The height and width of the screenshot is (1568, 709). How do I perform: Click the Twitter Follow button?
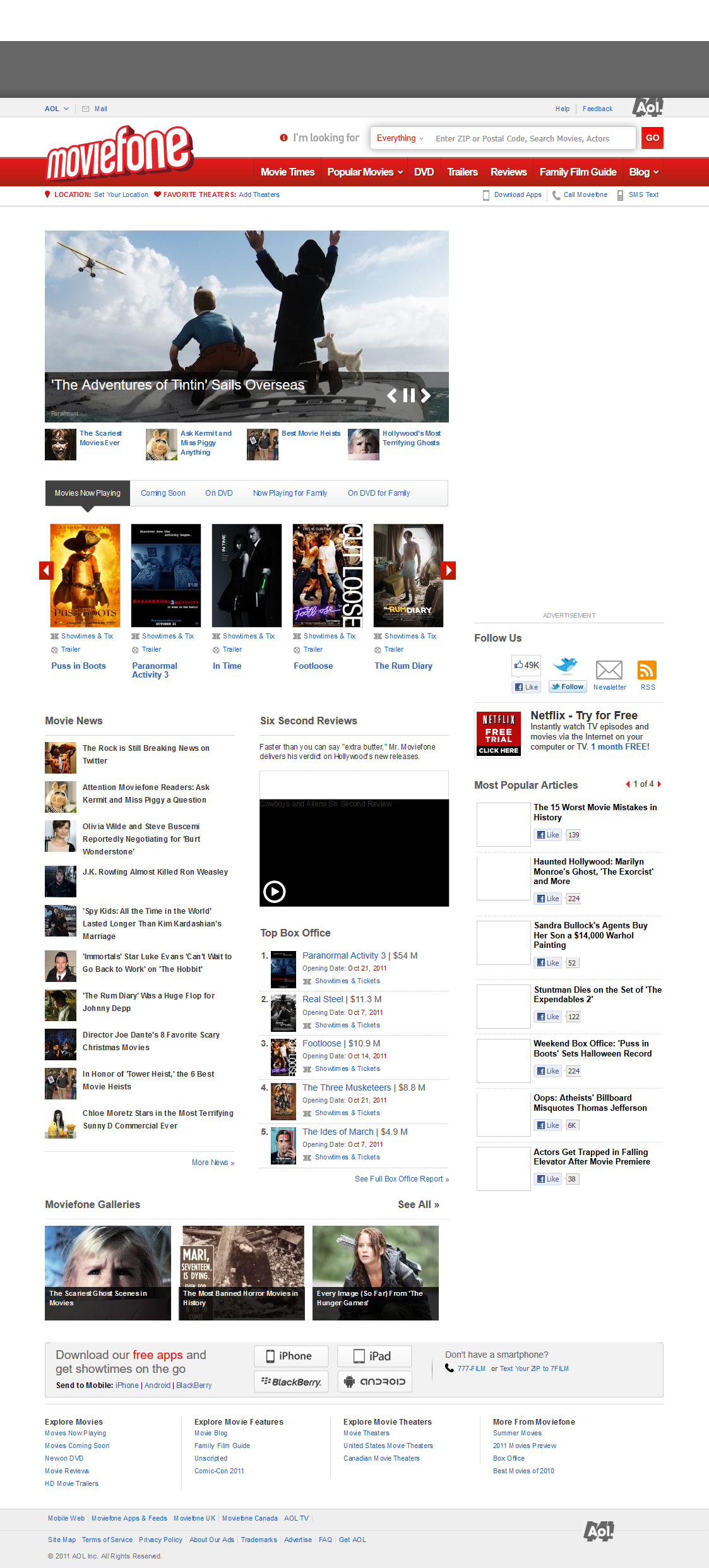point(568,686)
